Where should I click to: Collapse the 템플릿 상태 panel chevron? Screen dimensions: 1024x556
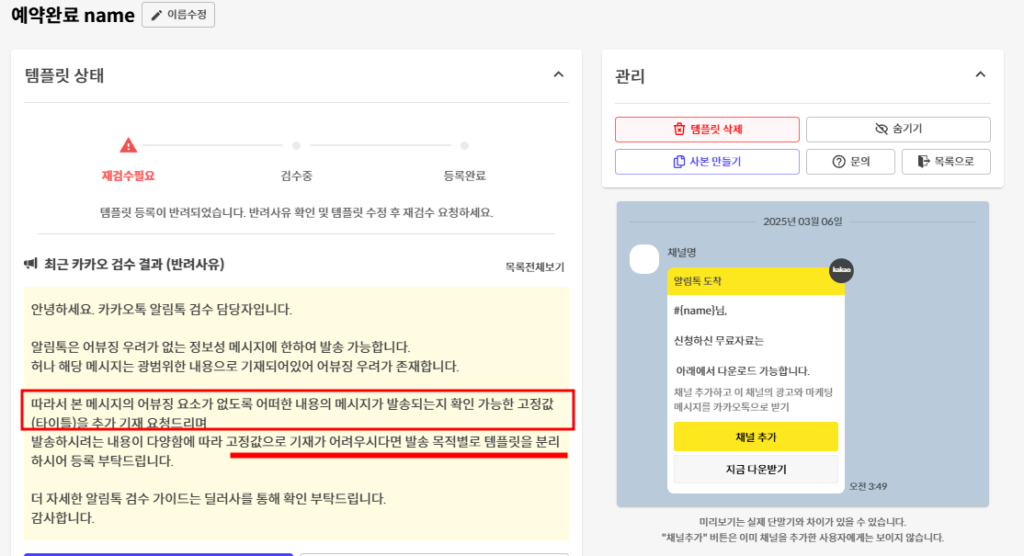(558, 74)
